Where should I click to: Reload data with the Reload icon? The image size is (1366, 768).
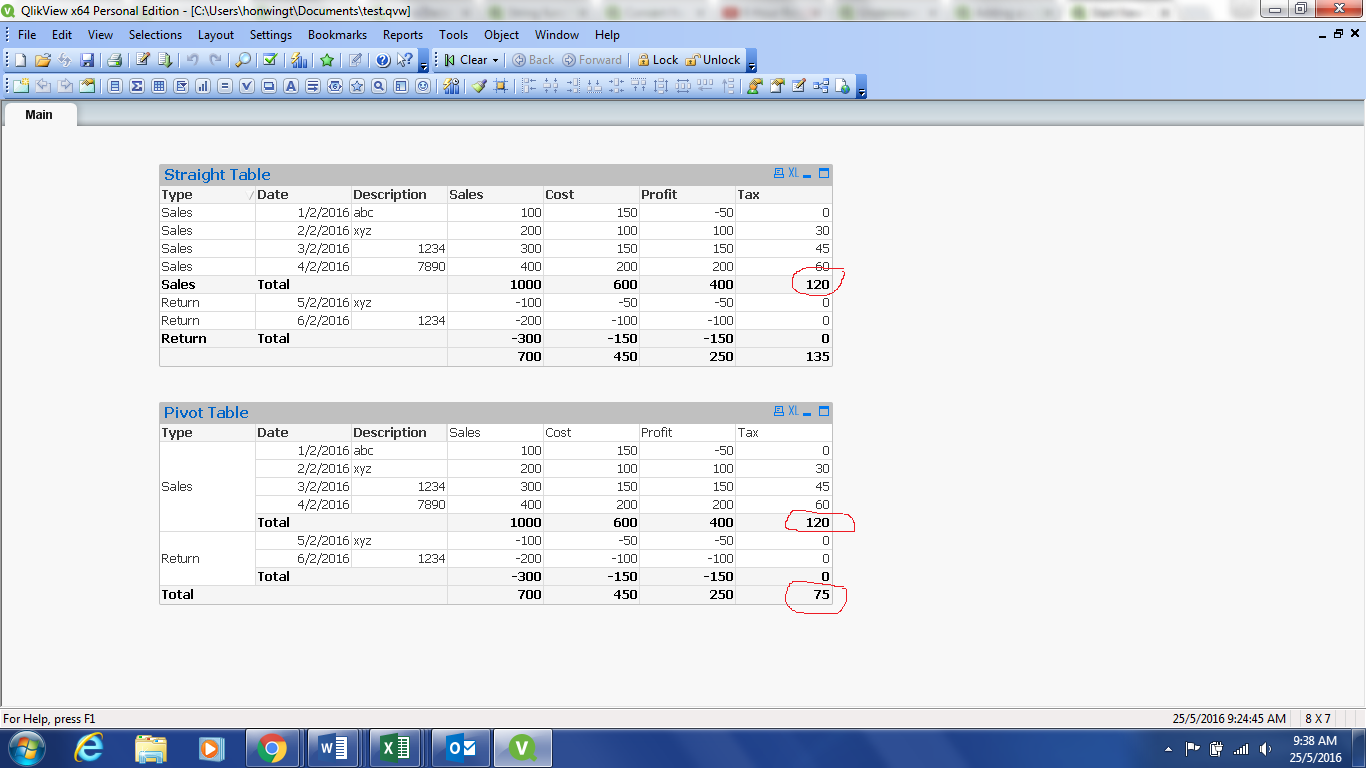click(x=165, y=60)
